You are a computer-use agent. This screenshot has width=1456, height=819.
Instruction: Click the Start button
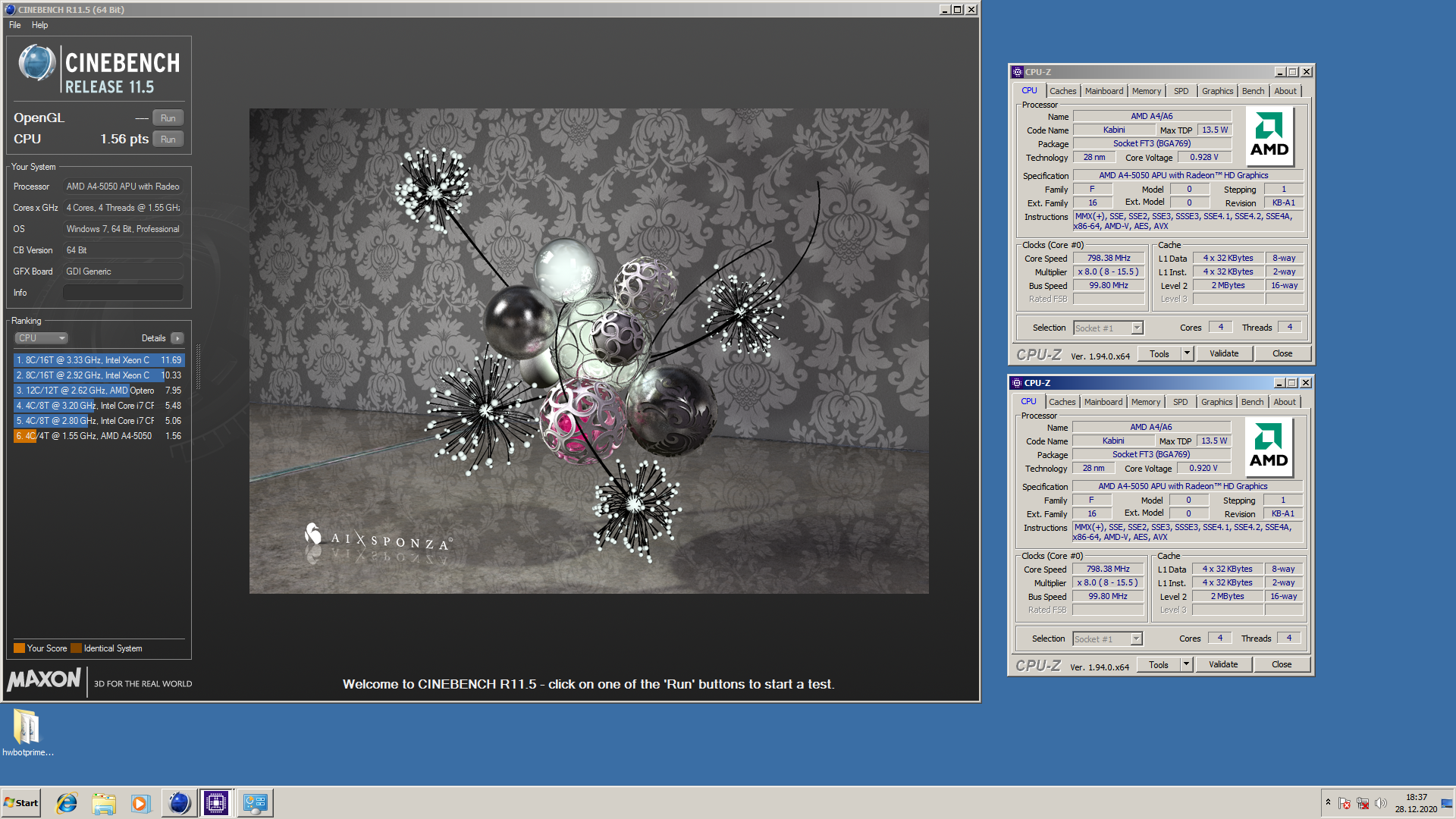pos(21,803)
